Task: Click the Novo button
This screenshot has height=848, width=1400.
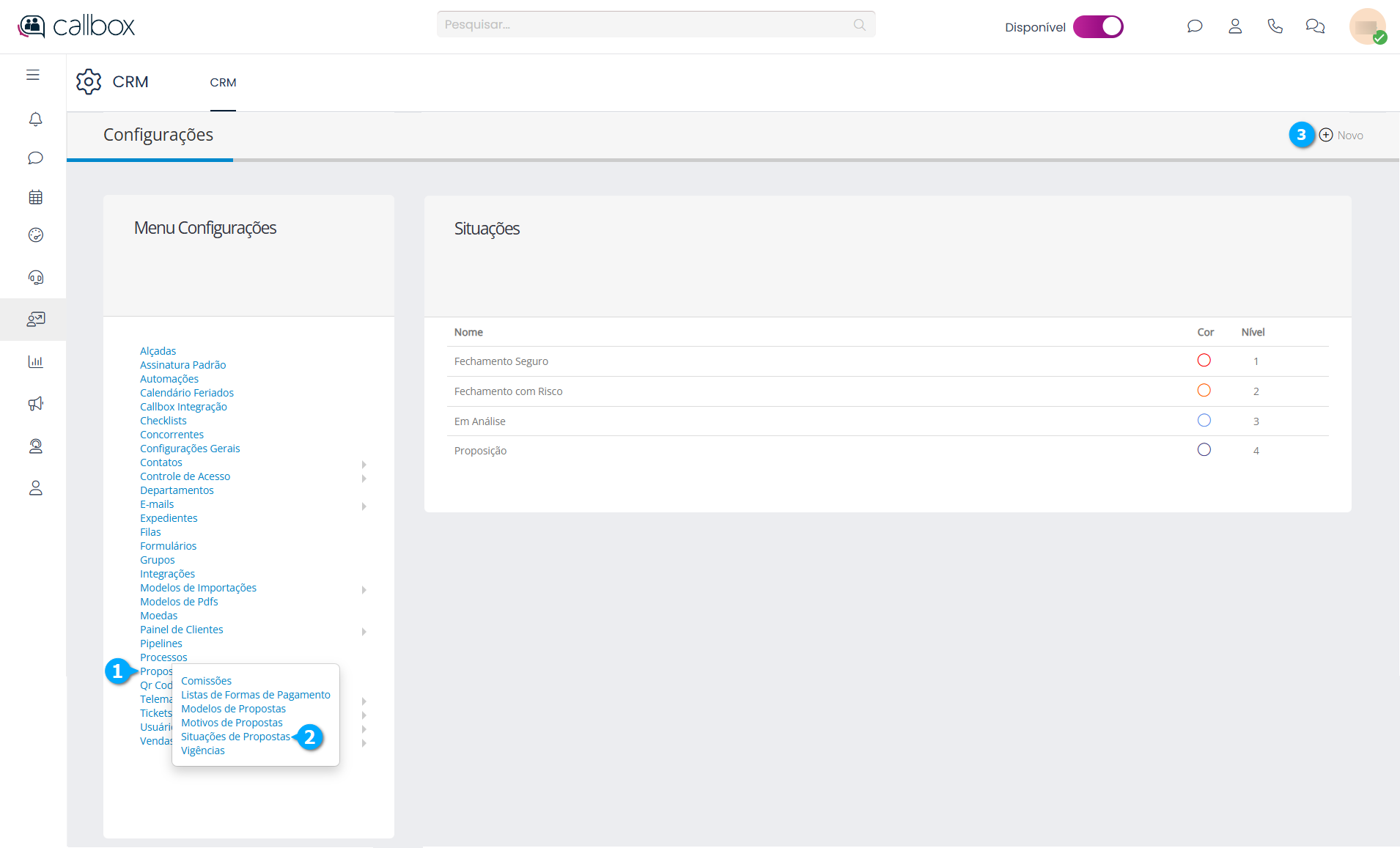Action: pyautogui.click(x=1341, y=136)
